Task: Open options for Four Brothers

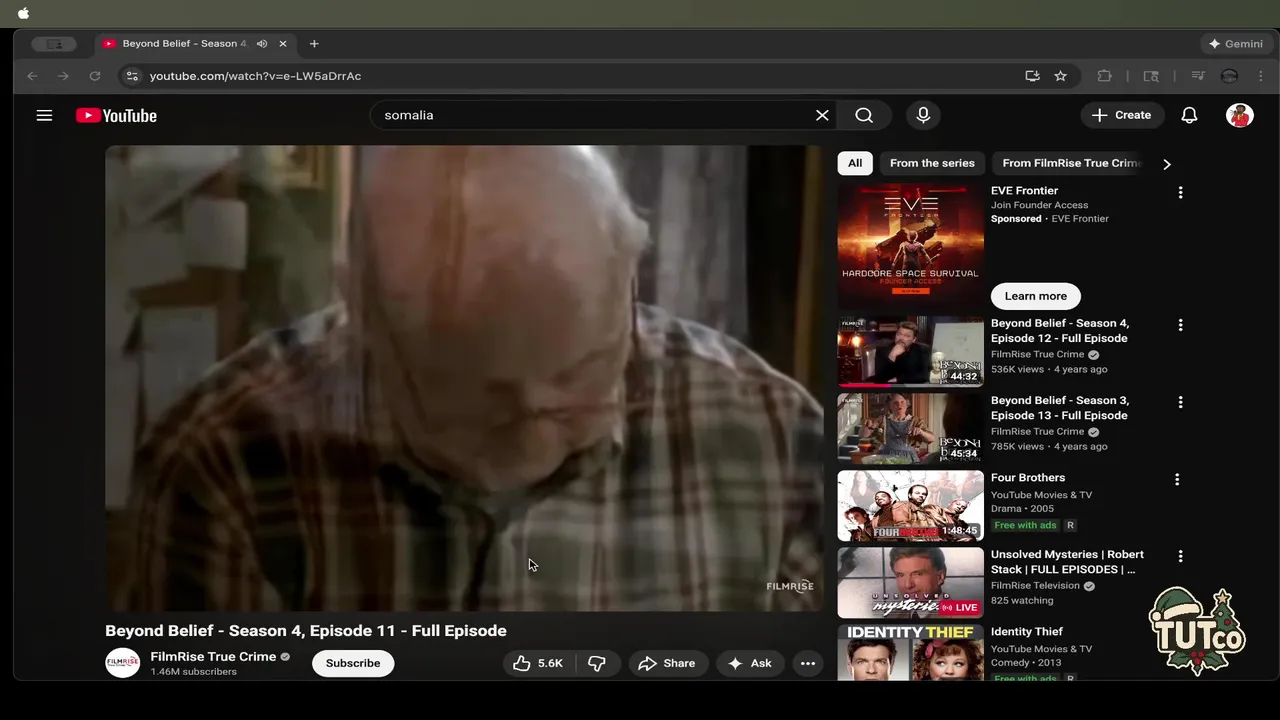Action: point(1177,479)
